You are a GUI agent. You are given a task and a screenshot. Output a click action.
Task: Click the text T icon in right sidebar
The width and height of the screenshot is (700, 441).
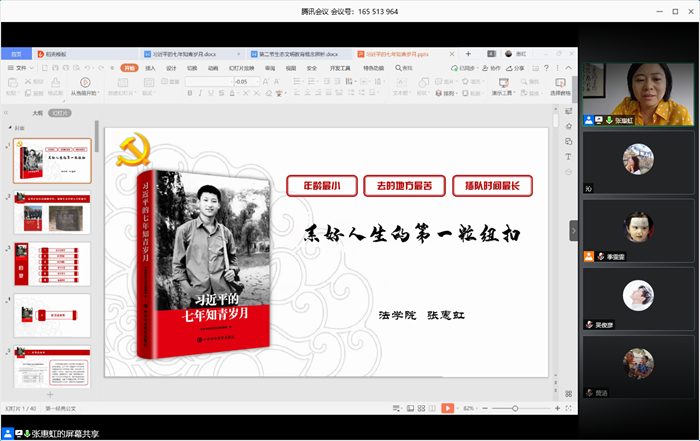(568, 157)
